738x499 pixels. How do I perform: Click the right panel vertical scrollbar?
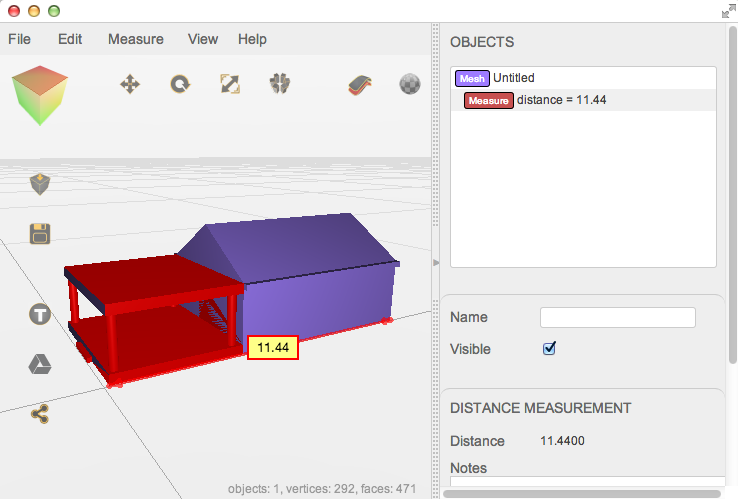click(733, 195)
